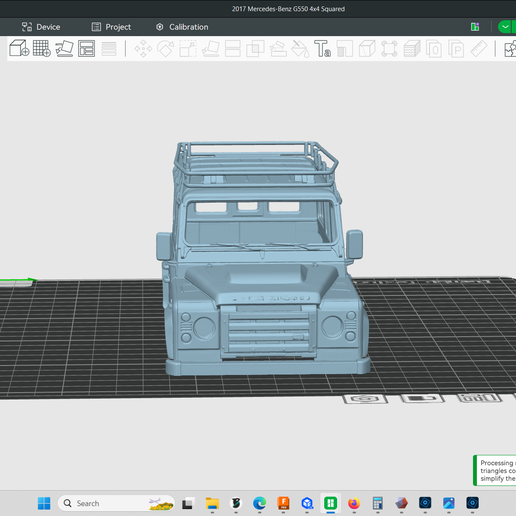Launch Microsoft Edge from taskbar
This screenshot has width=516, height=516.
(260, 503)
